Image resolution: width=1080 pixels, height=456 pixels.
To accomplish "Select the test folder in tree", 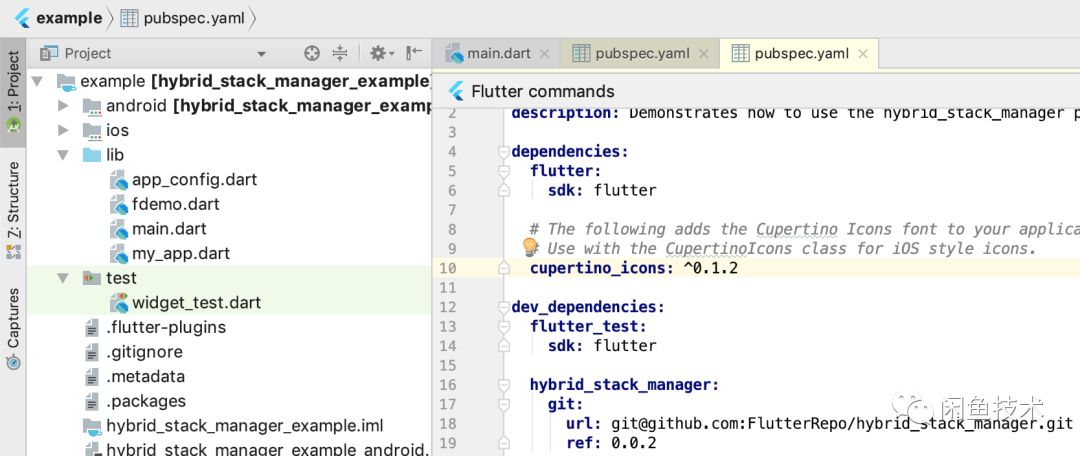I will tap(121, 278).
